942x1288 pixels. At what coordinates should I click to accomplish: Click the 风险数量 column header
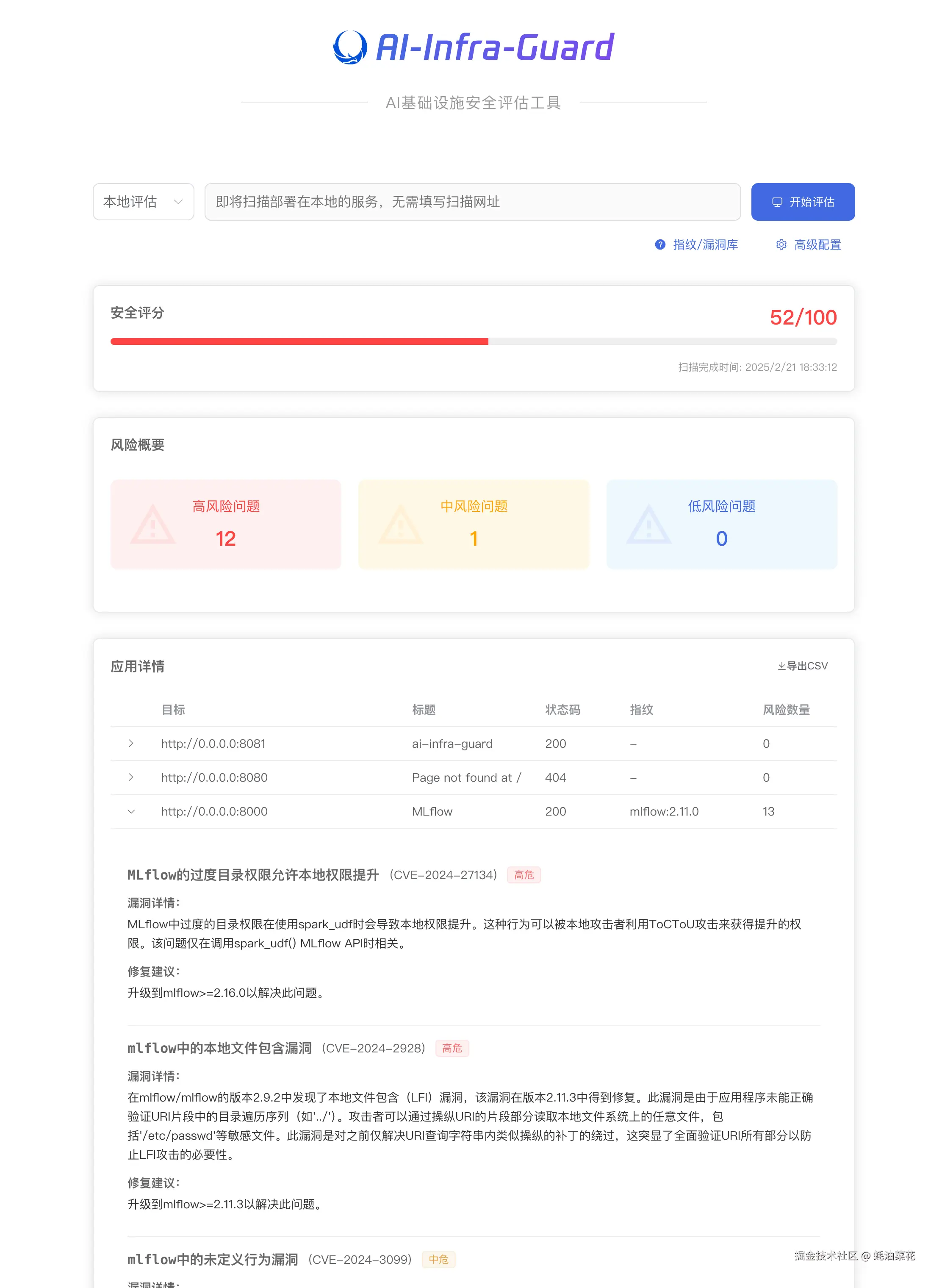[x=786, y=710]
